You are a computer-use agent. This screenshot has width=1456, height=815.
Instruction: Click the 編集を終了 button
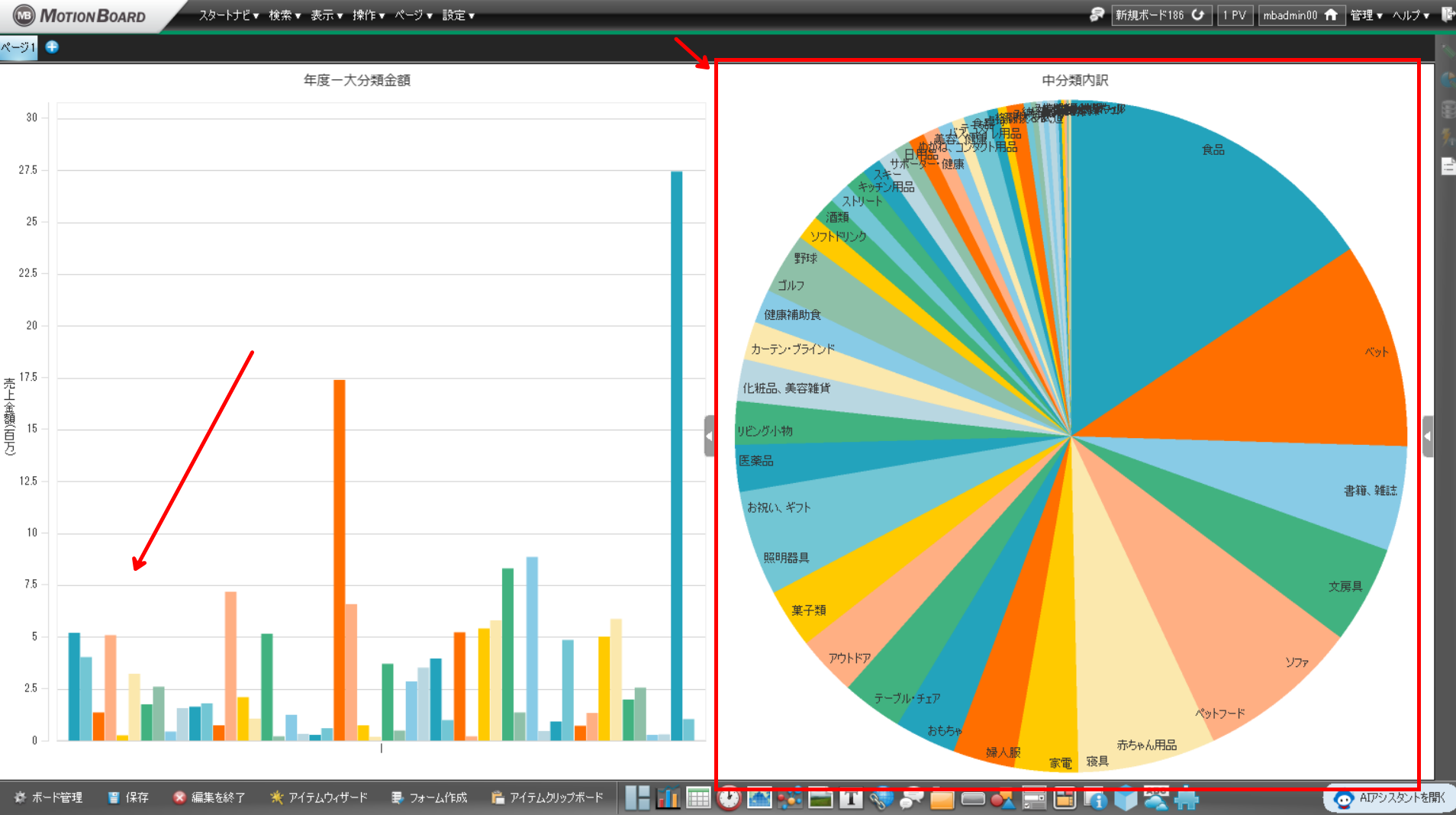point(209,797)
